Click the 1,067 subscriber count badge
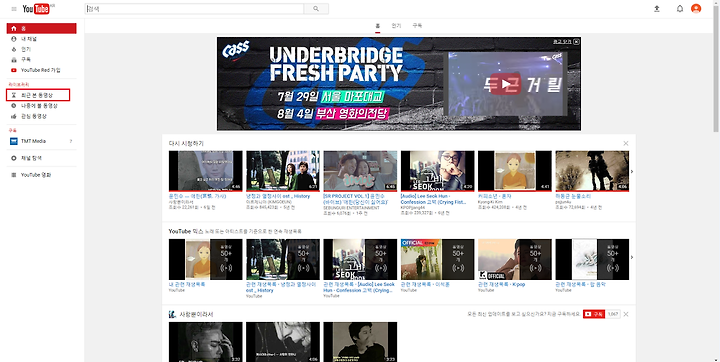This screenshot has width=720, height=362. tap(613, 314)
